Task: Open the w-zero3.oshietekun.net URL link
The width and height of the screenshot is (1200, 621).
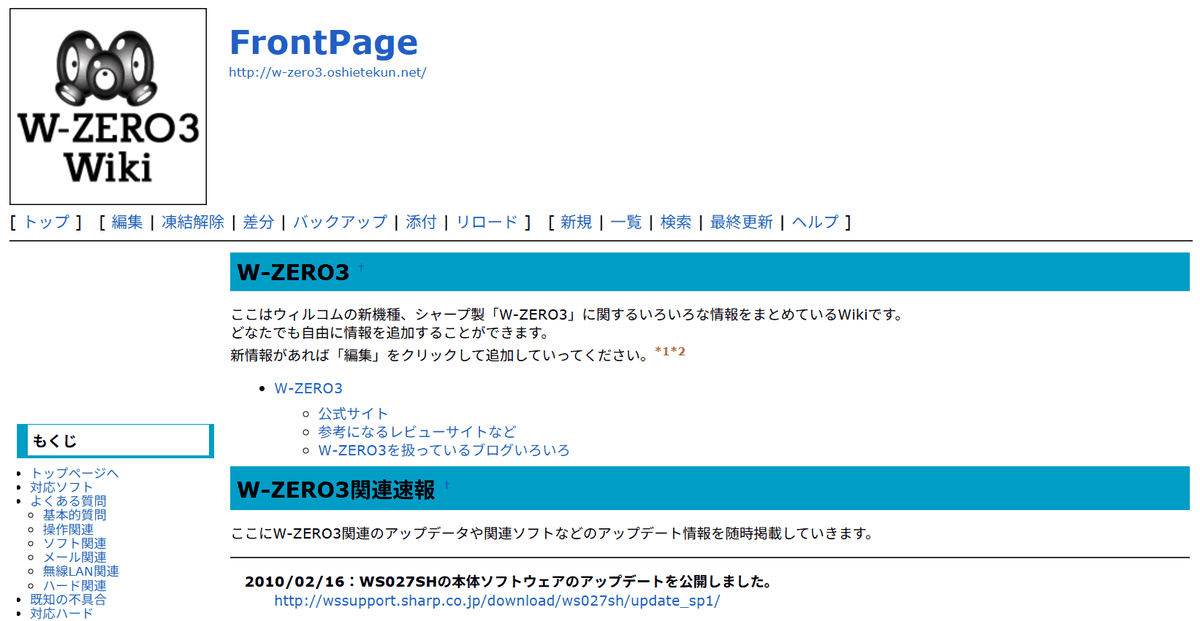Action: (x=327, y=72)
